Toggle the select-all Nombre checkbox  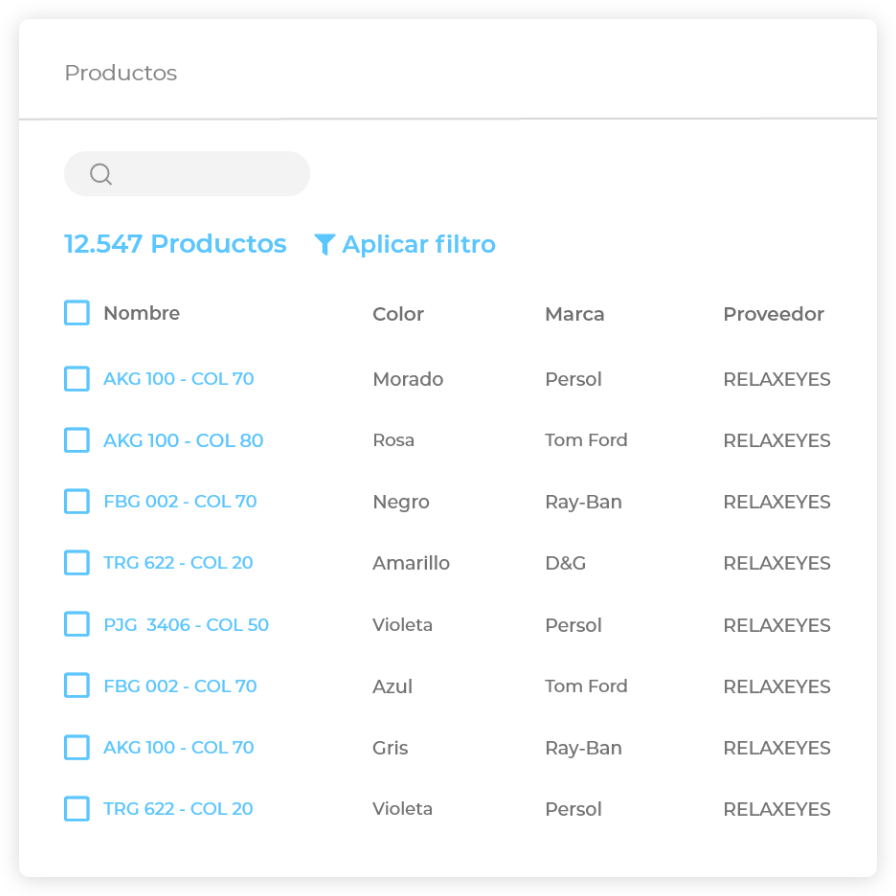click(x=77, y=313)
